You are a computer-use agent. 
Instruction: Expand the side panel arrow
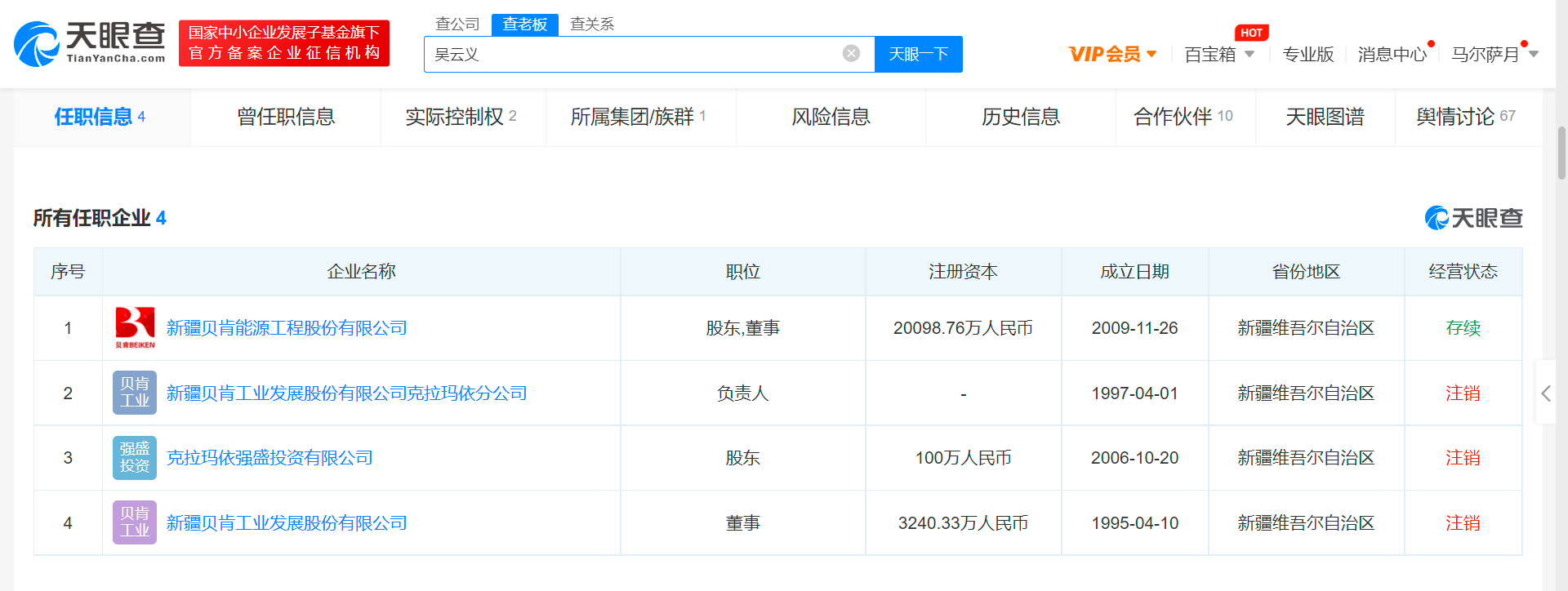(1546, 393)
